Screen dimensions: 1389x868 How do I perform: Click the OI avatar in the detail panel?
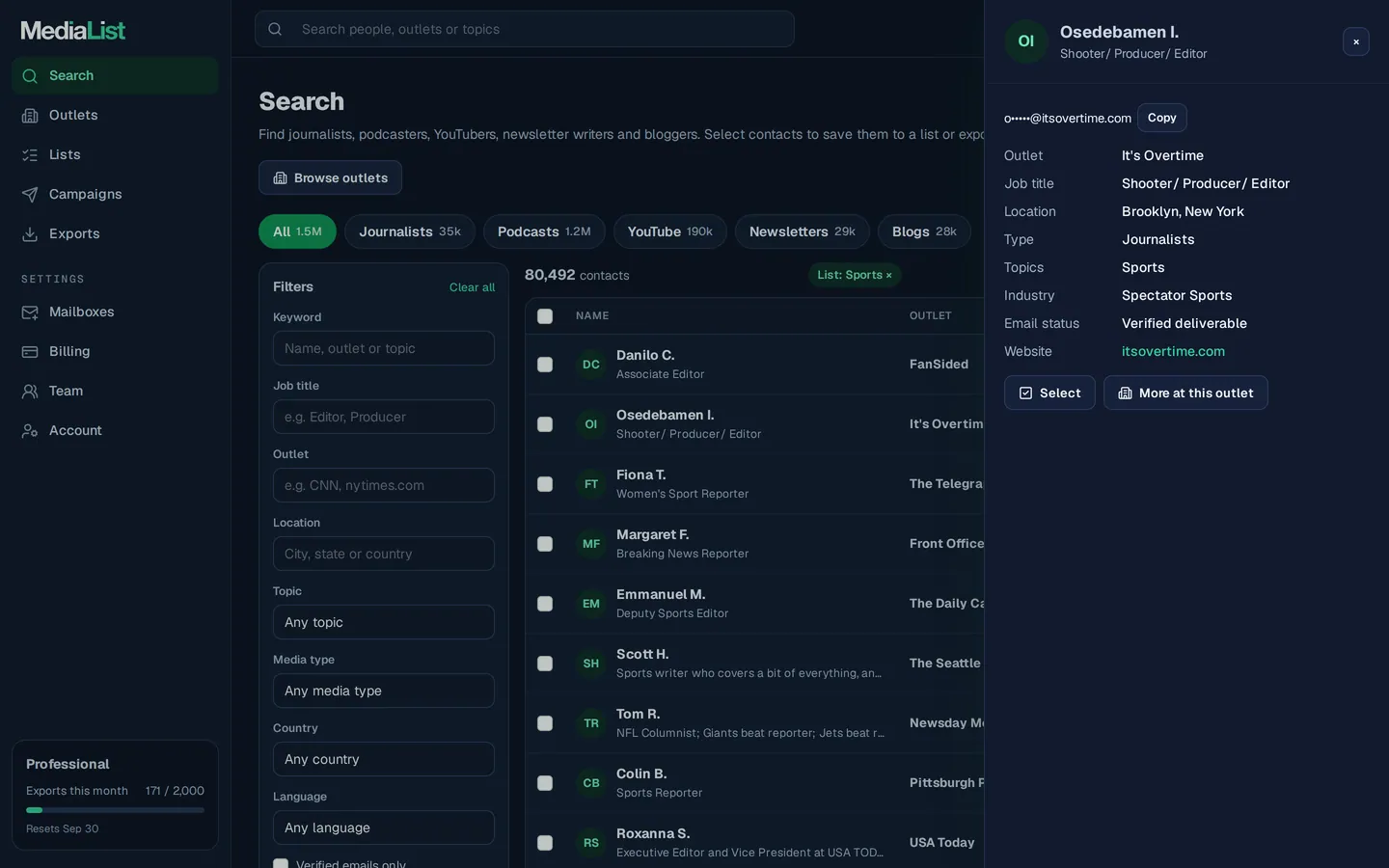[x=1026, y=41]
